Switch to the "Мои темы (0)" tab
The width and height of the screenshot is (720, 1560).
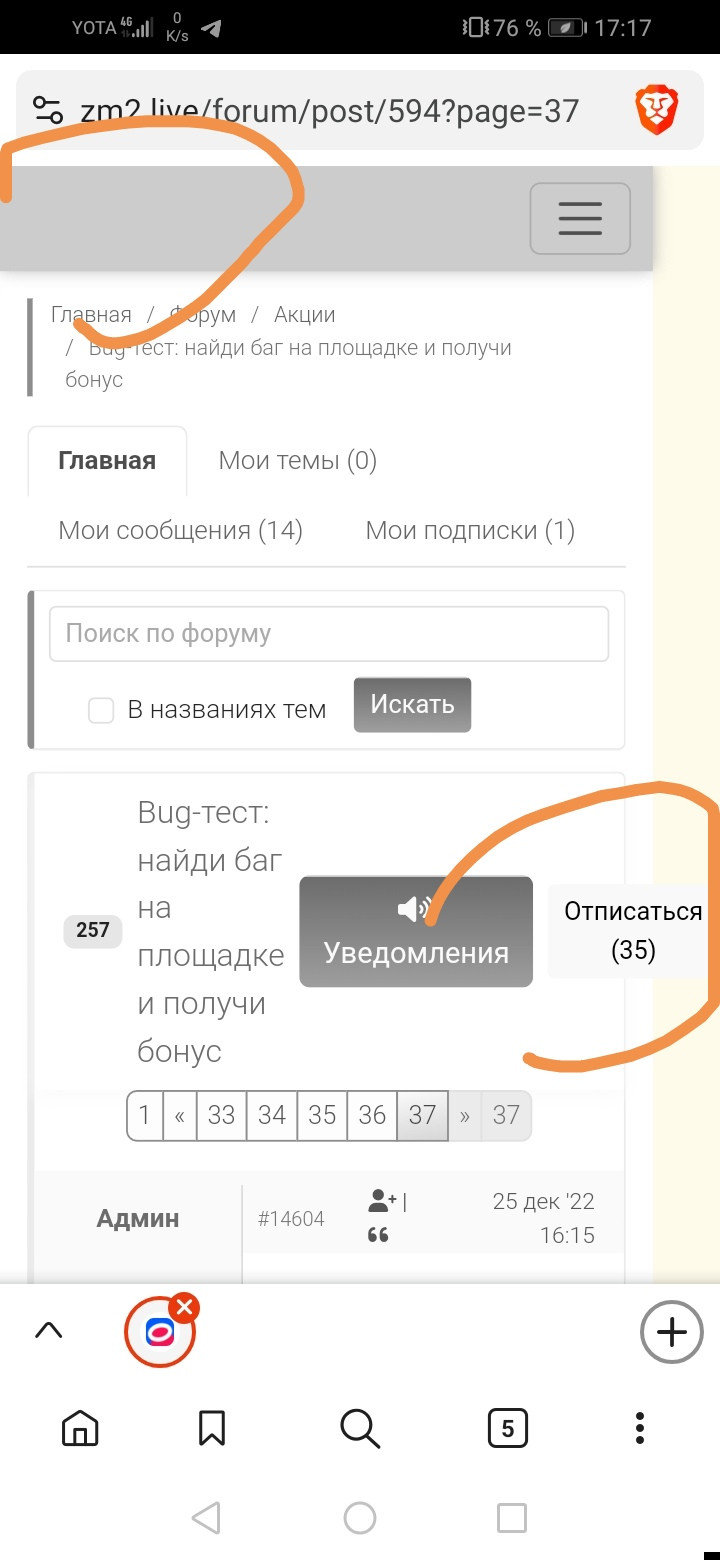point(297,461)
